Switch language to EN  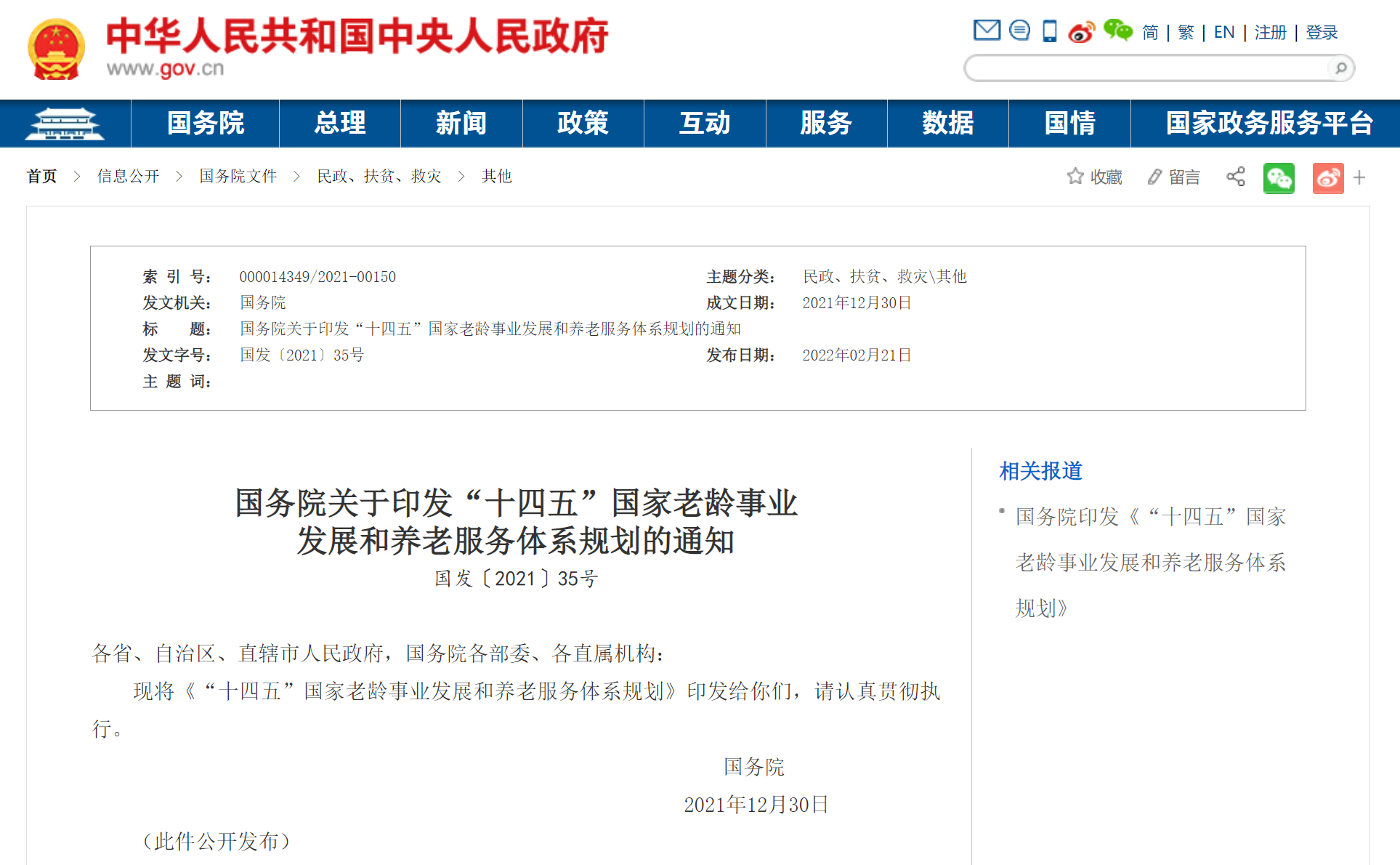tap(1223, 32)
